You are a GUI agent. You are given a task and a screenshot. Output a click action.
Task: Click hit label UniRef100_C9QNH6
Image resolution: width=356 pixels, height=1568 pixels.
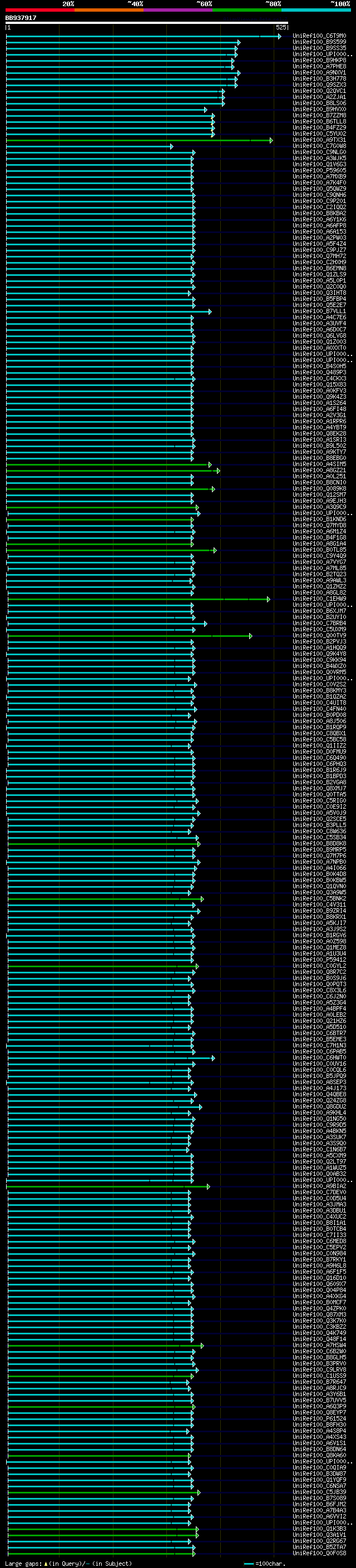pos(319,195)
